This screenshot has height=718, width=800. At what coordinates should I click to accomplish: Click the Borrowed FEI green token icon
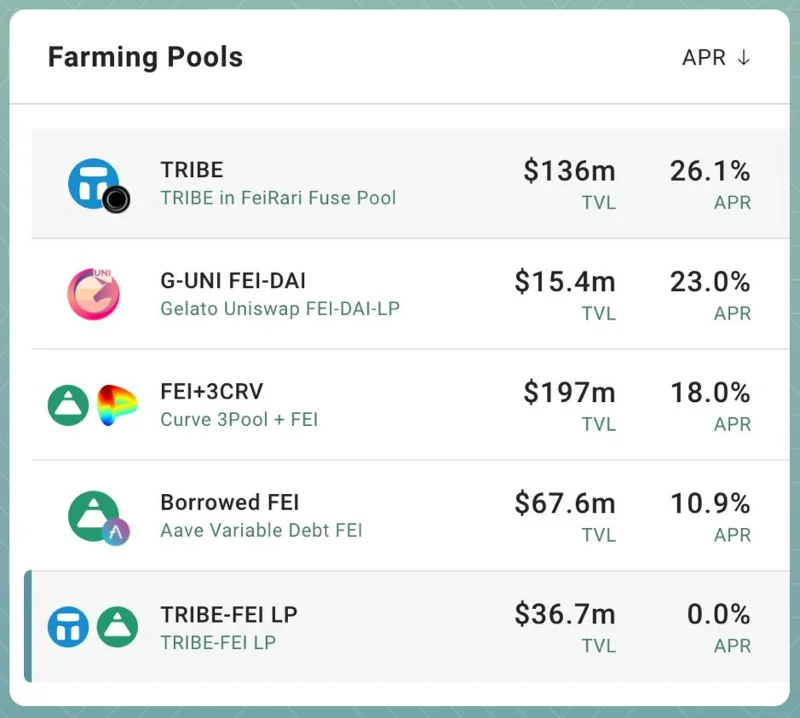point(93,516)
